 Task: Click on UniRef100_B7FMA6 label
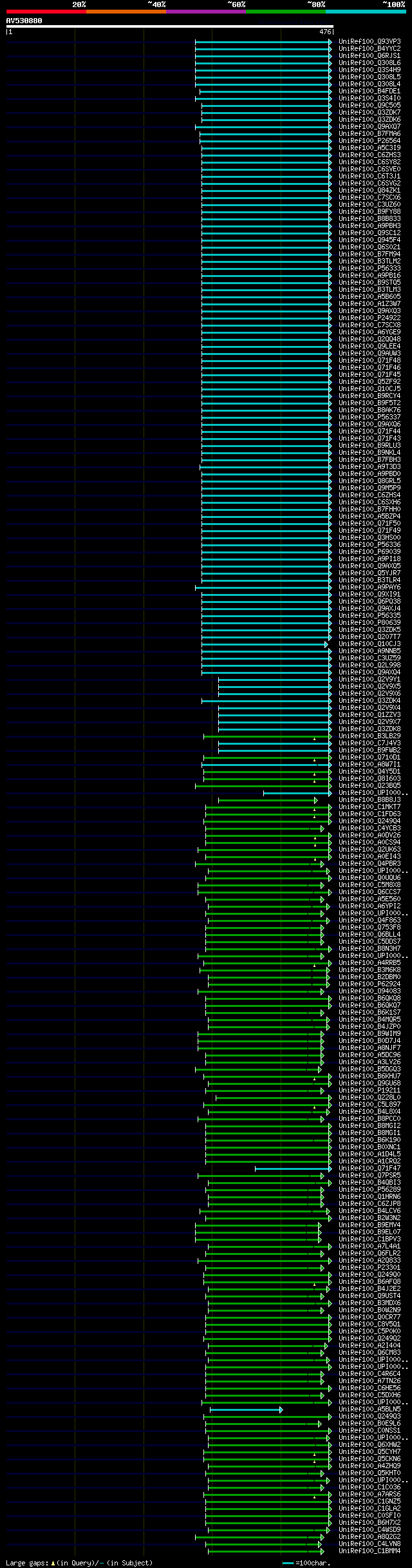370,133
